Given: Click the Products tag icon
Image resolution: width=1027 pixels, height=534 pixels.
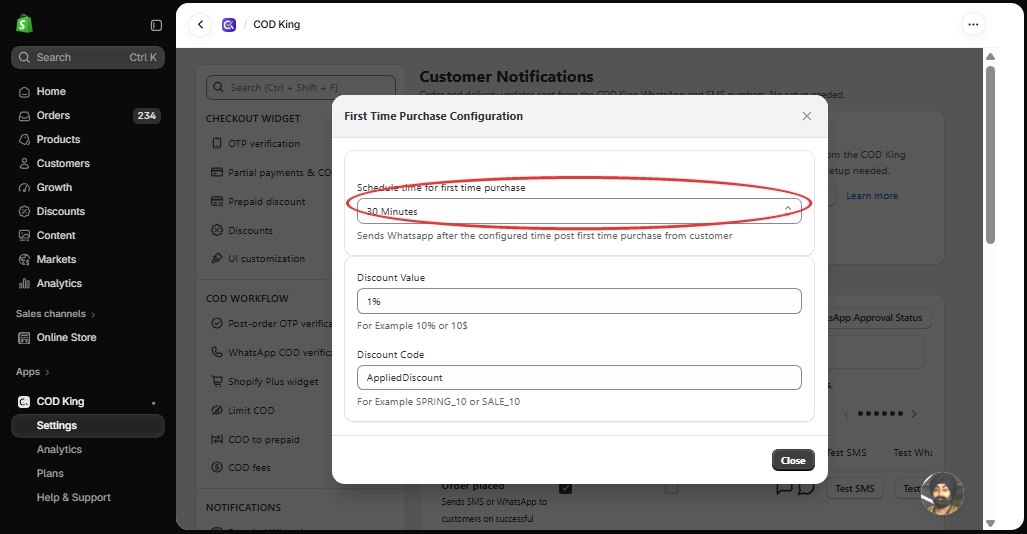Looking at the screenshot, I should (x=24, y=140).
